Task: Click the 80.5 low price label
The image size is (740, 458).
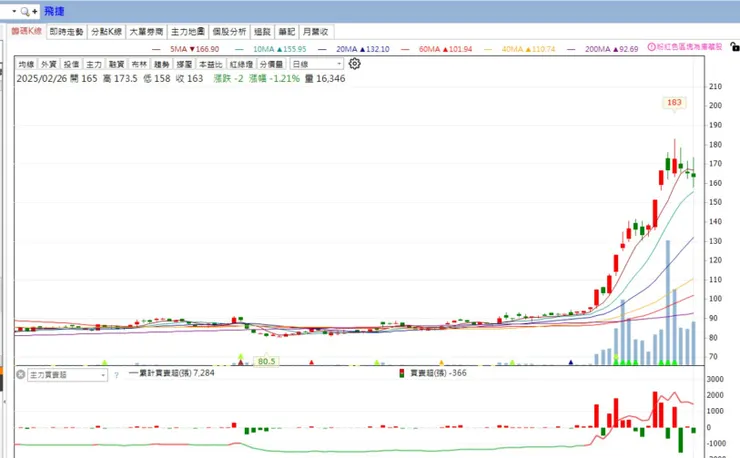Action: pos(267,361)
